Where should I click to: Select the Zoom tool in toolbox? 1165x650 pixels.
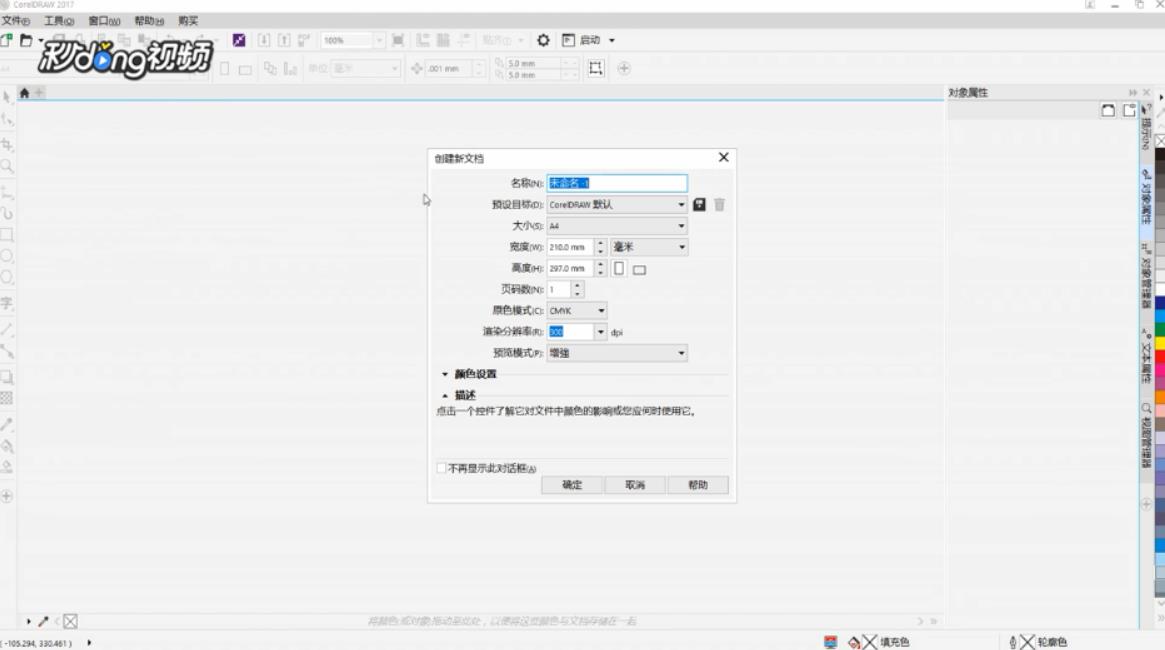point(7,166)
